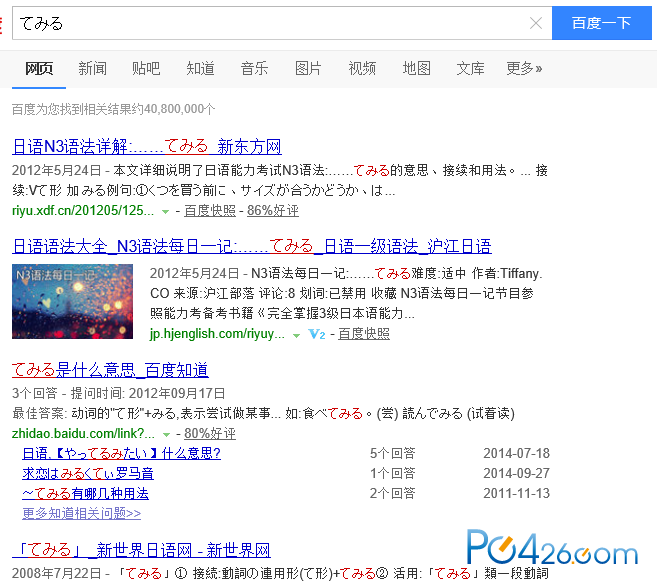Switch to the 地图 tab
The image size is (657, 583).
416,68
